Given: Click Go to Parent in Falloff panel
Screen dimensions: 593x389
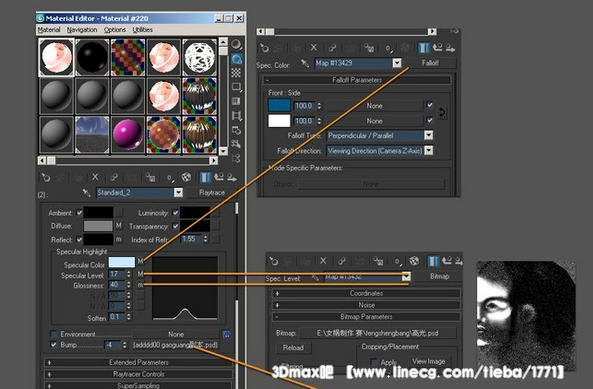Looking at the screenshot, I should click(x=437, y=48).
